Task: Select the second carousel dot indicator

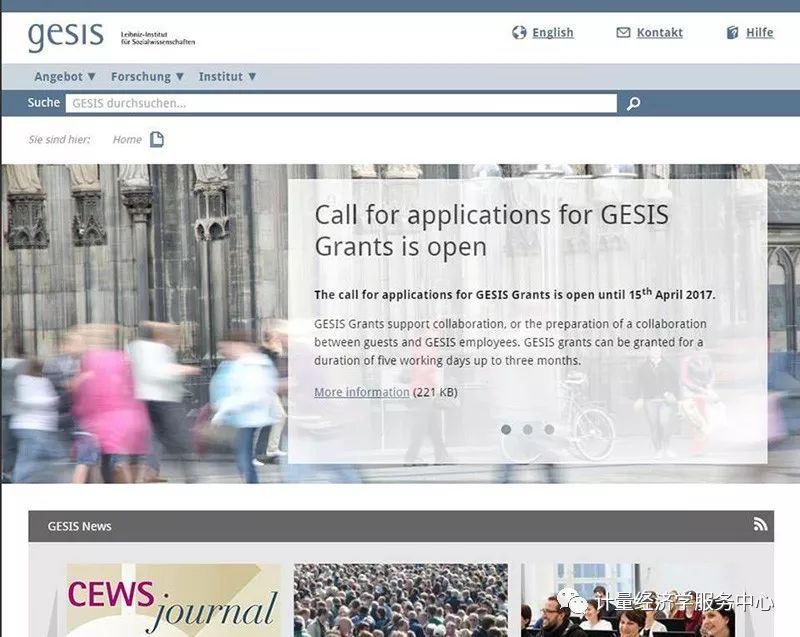Action: click(525, 429)
